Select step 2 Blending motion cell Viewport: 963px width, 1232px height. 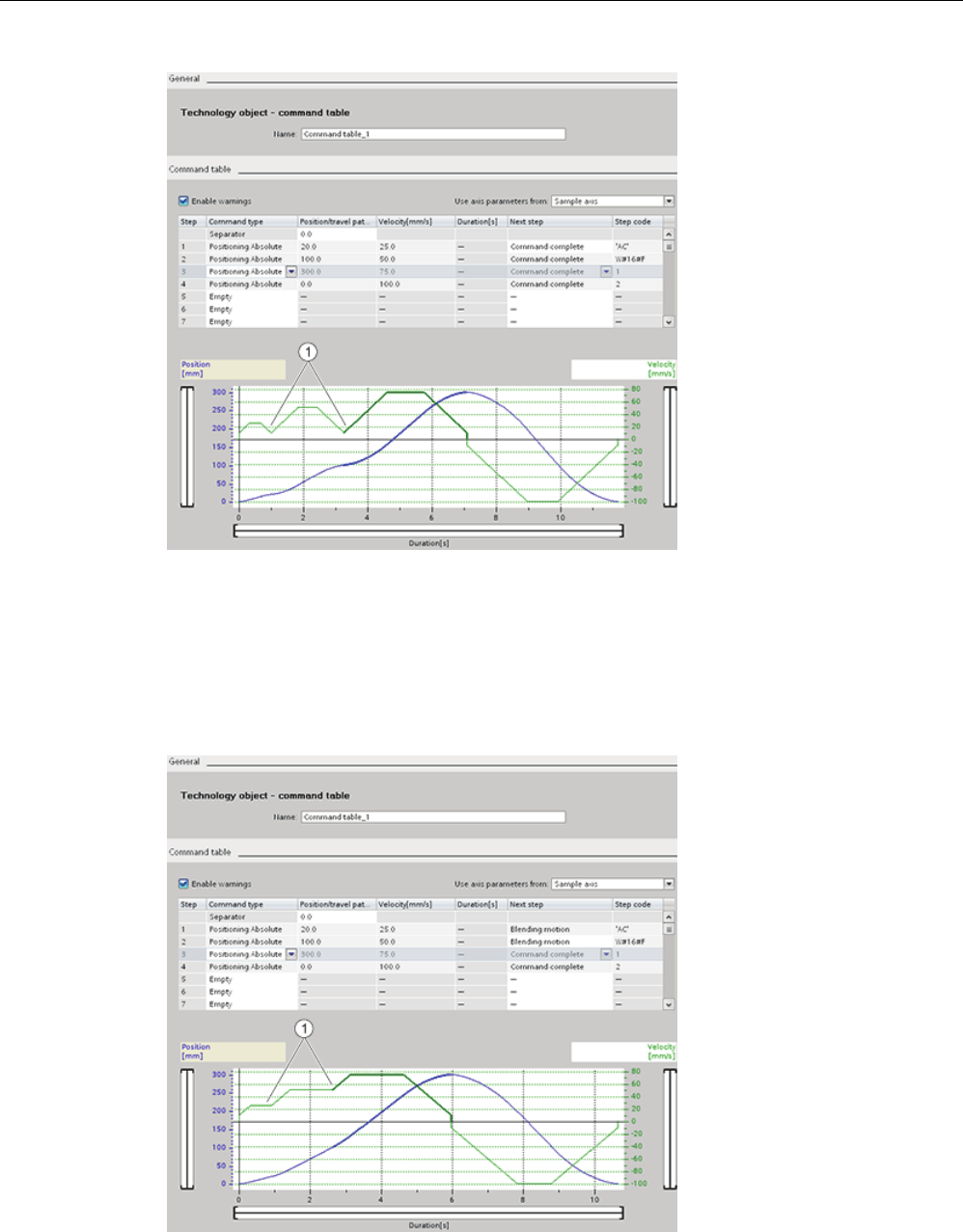pos(560,942)
